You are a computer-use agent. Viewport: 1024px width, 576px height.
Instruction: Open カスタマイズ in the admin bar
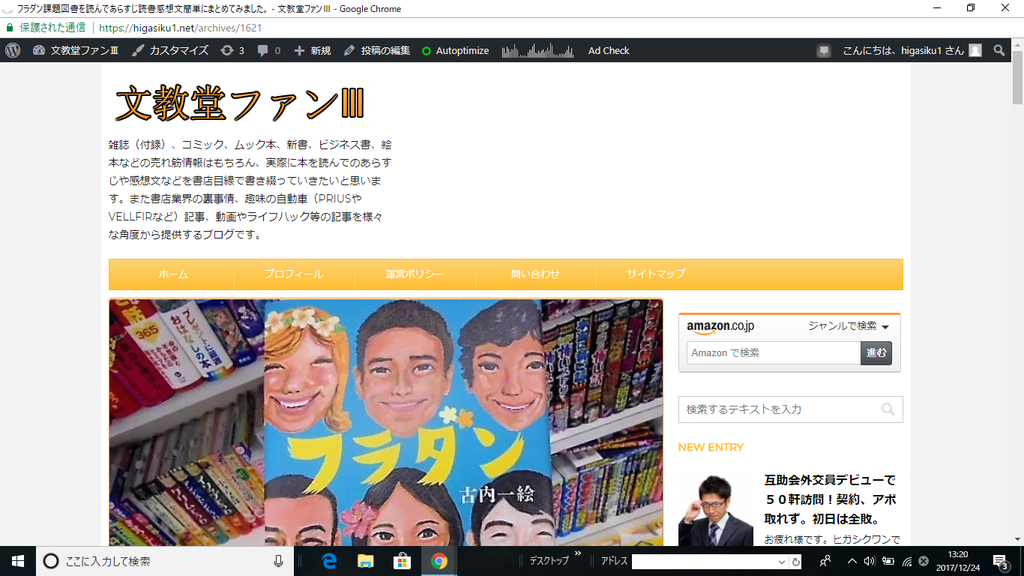pos(170,50)
